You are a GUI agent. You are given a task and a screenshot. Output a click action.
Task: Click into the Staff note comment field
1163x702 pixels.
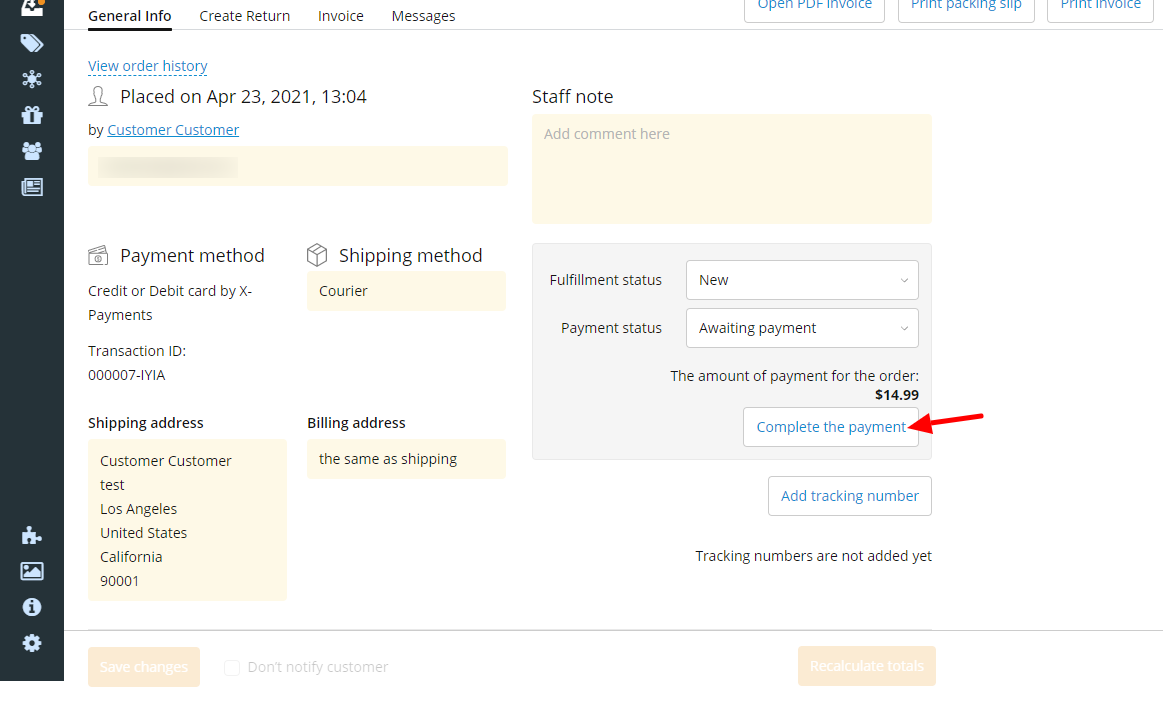731,169
